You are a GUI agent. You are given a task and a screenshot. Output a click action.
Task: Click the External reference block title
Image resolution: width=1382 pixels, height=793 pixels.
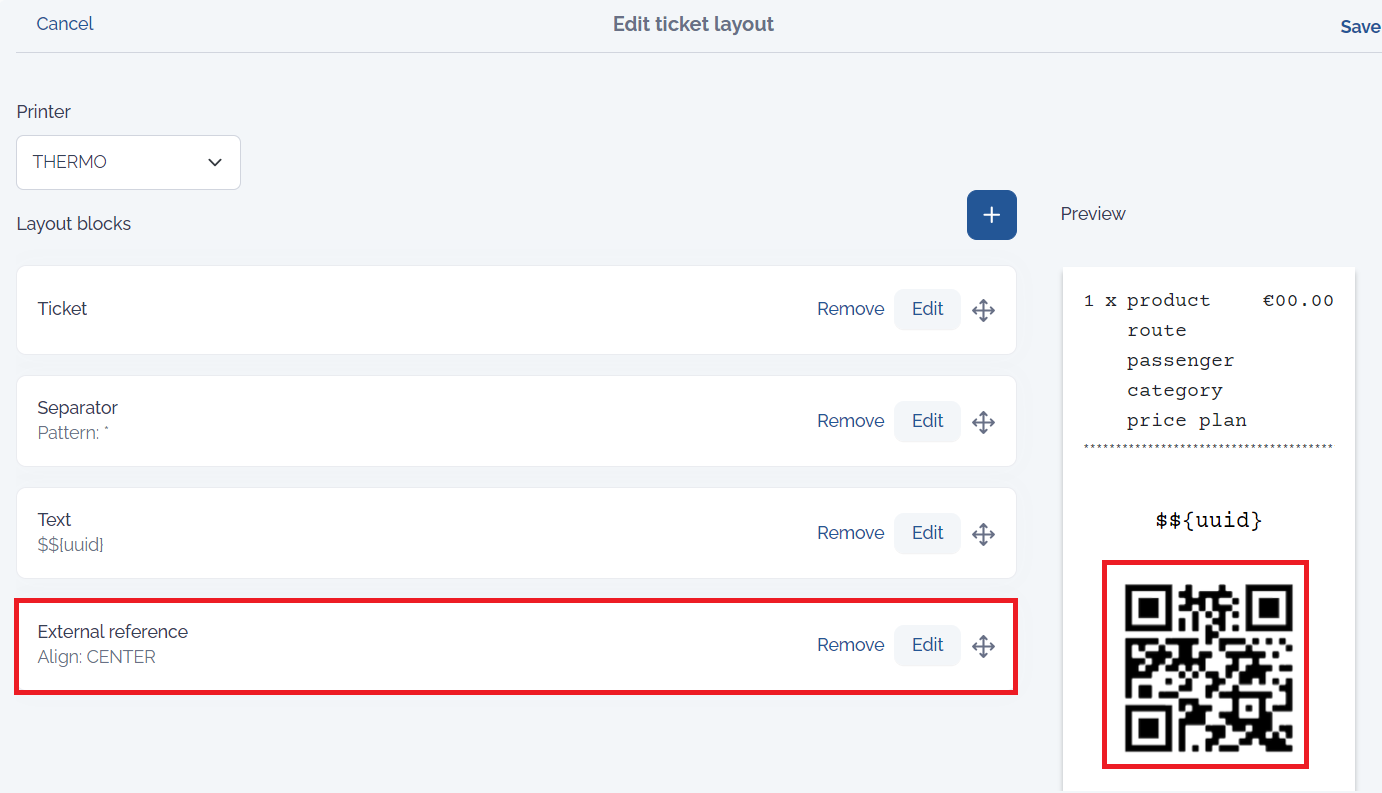point(112,632)
